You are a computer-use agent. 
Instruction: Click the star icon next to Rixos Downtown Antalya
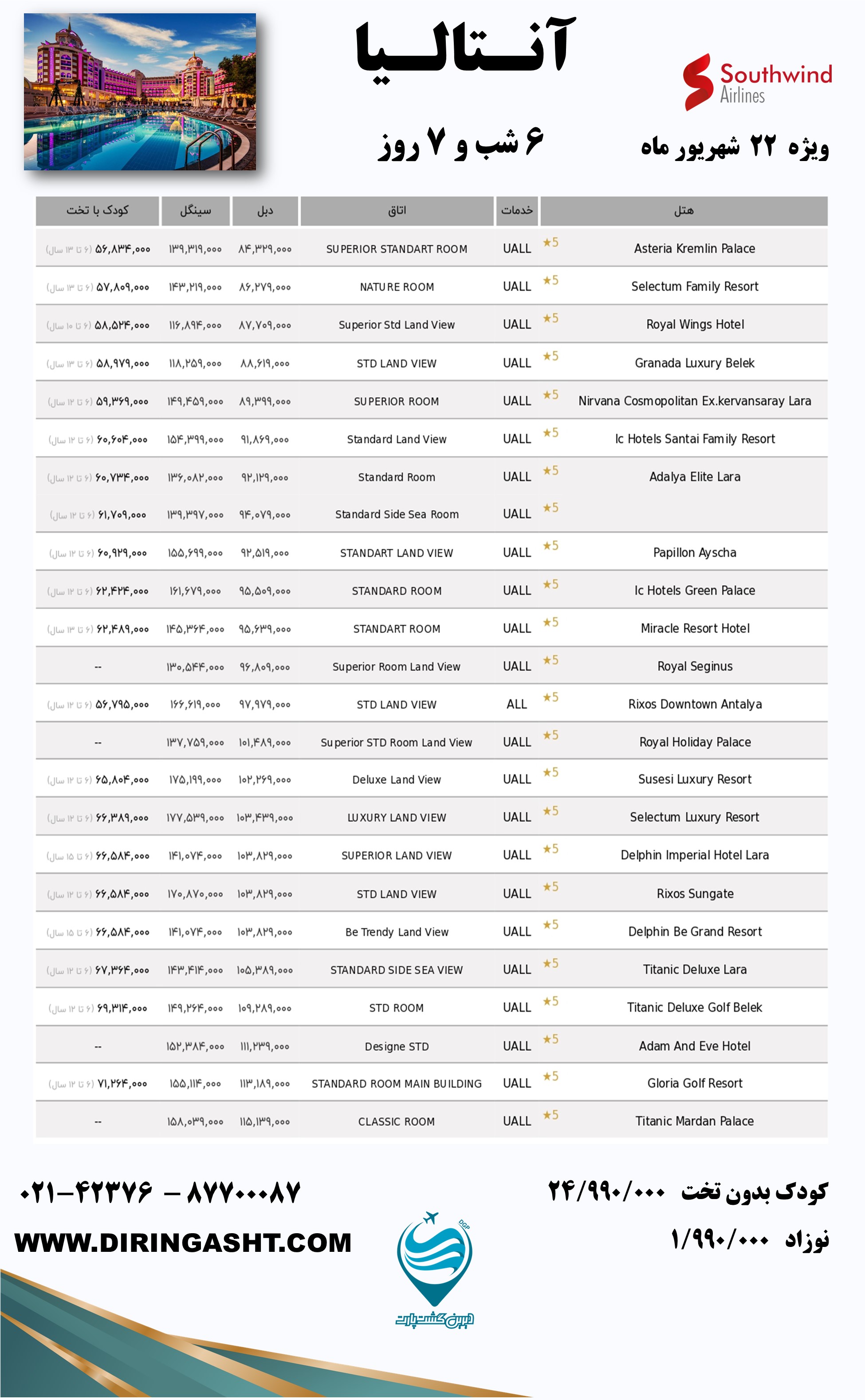(550, 697)
